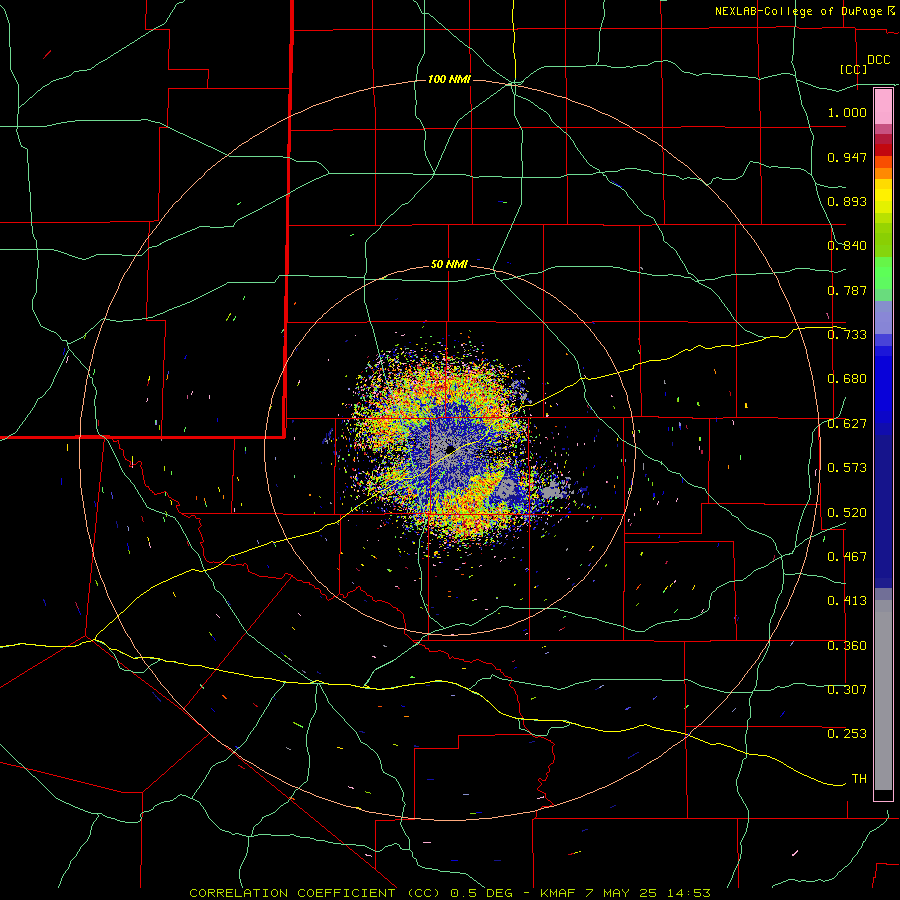Screen dimensions: 900x900
Task: Click the 0.360 scale value
Action: point(847,646)
